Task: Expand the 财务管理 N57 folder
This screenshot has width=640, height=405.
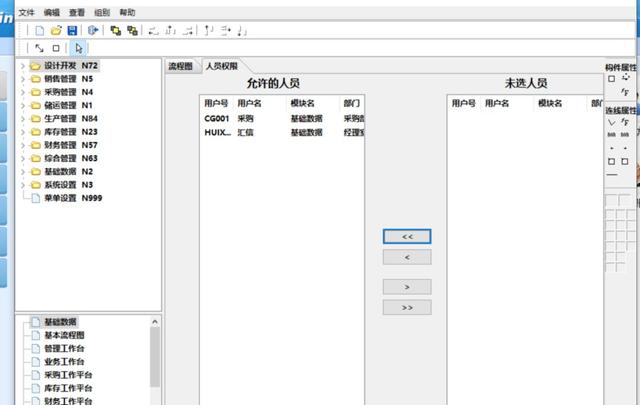Action: click(23, 145)
